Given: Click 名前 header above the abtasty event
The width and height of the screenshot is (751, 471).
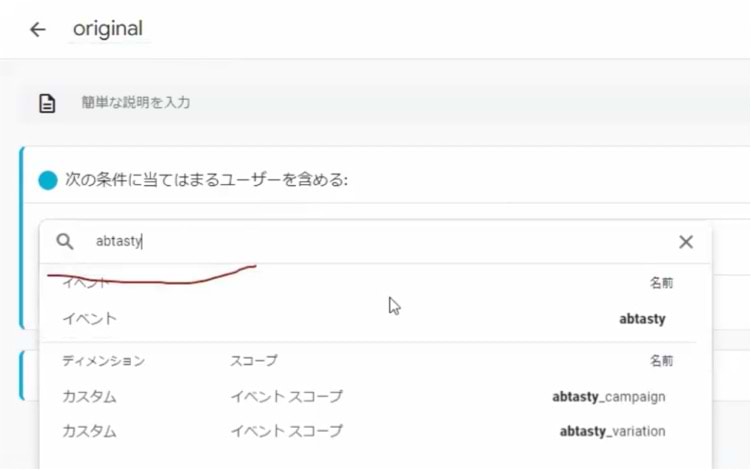Looking at the screenshot, I should (x=661, y=283).
